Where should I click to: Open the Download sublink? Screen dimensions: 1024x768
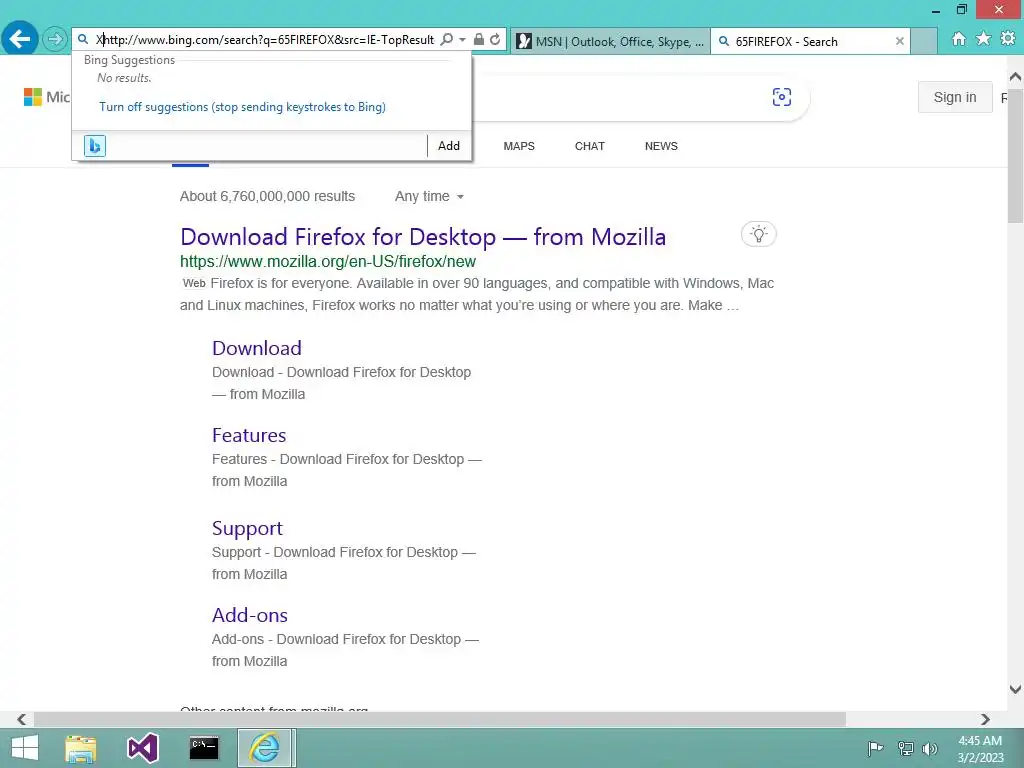click(257, 348)
